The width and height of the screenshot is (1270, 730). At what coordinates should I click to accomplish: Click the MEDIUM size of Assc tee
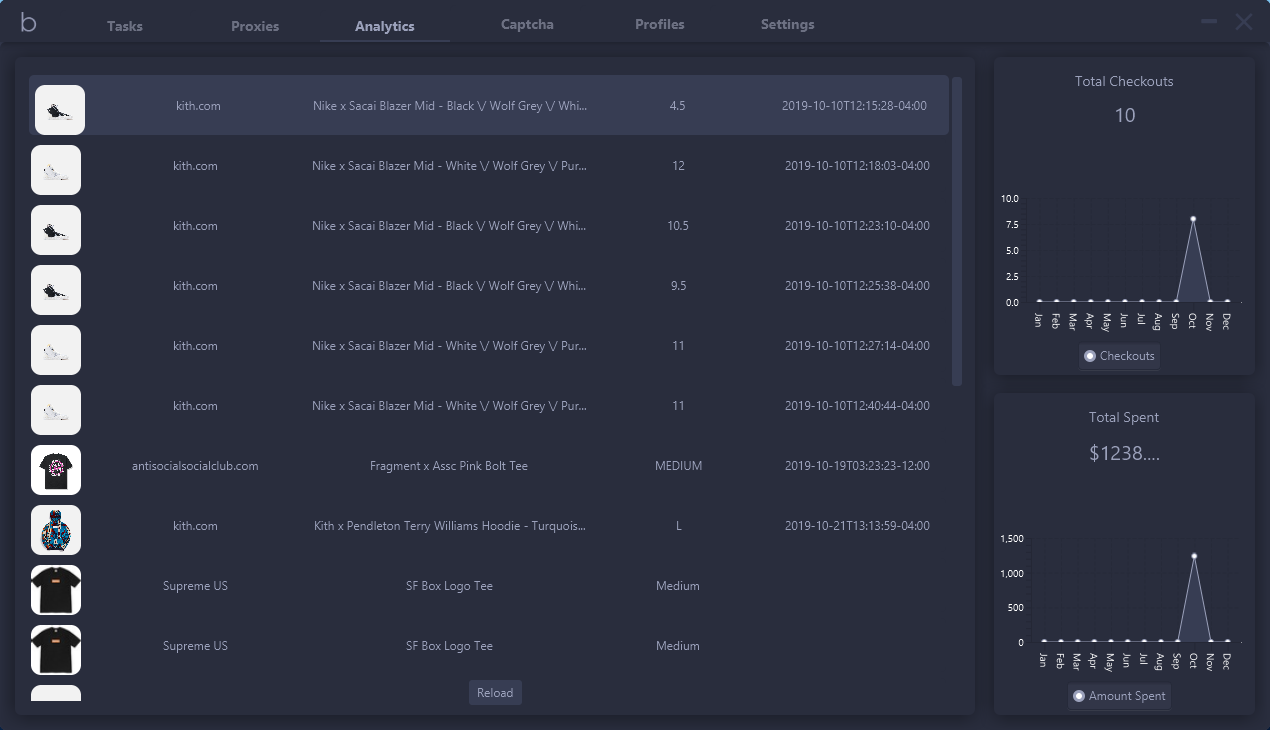678,466
